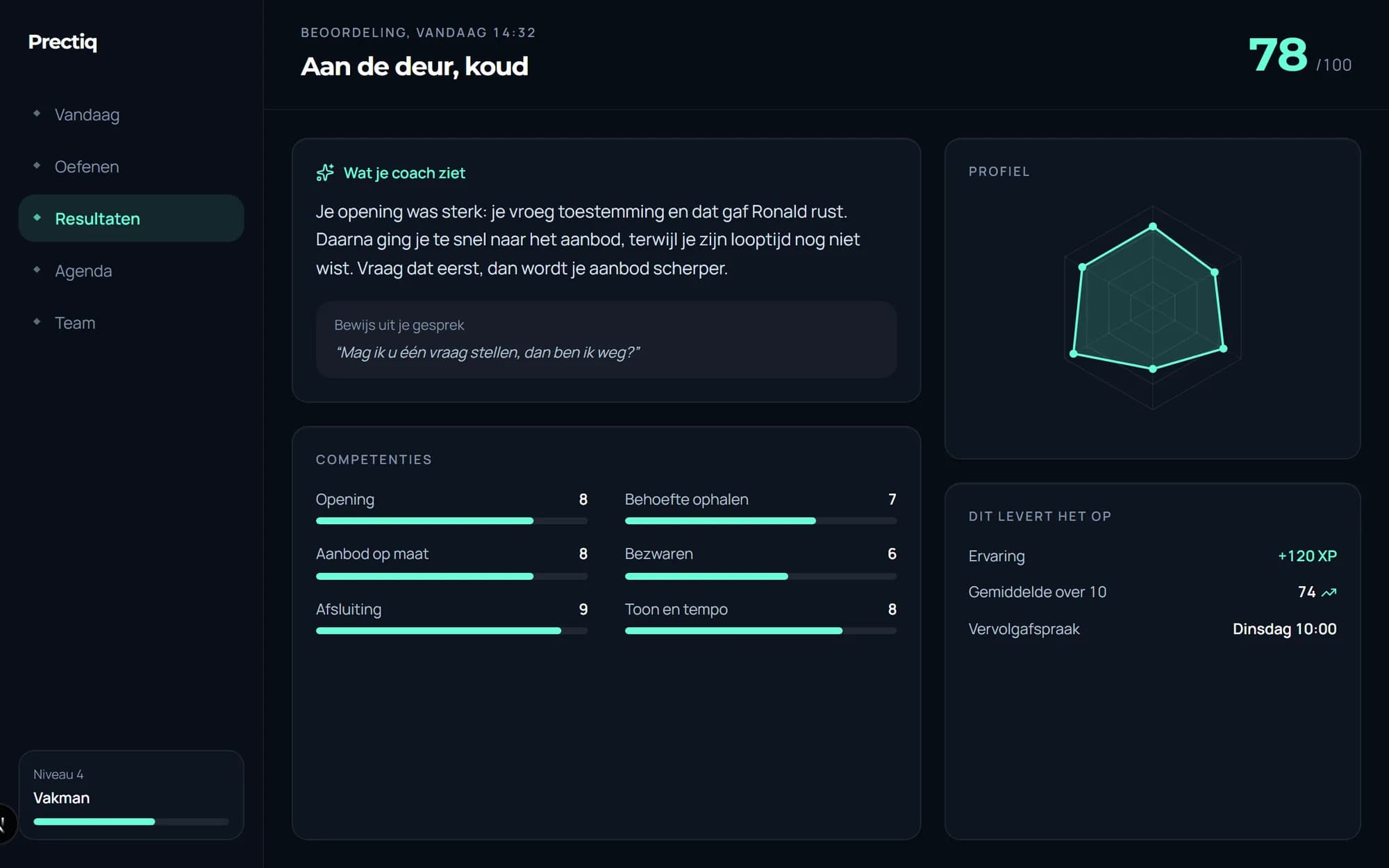Click the 'Dinsdag 10:00' follow-up time
Screen dimensions: 1389x868
(x=1284, y=629)
